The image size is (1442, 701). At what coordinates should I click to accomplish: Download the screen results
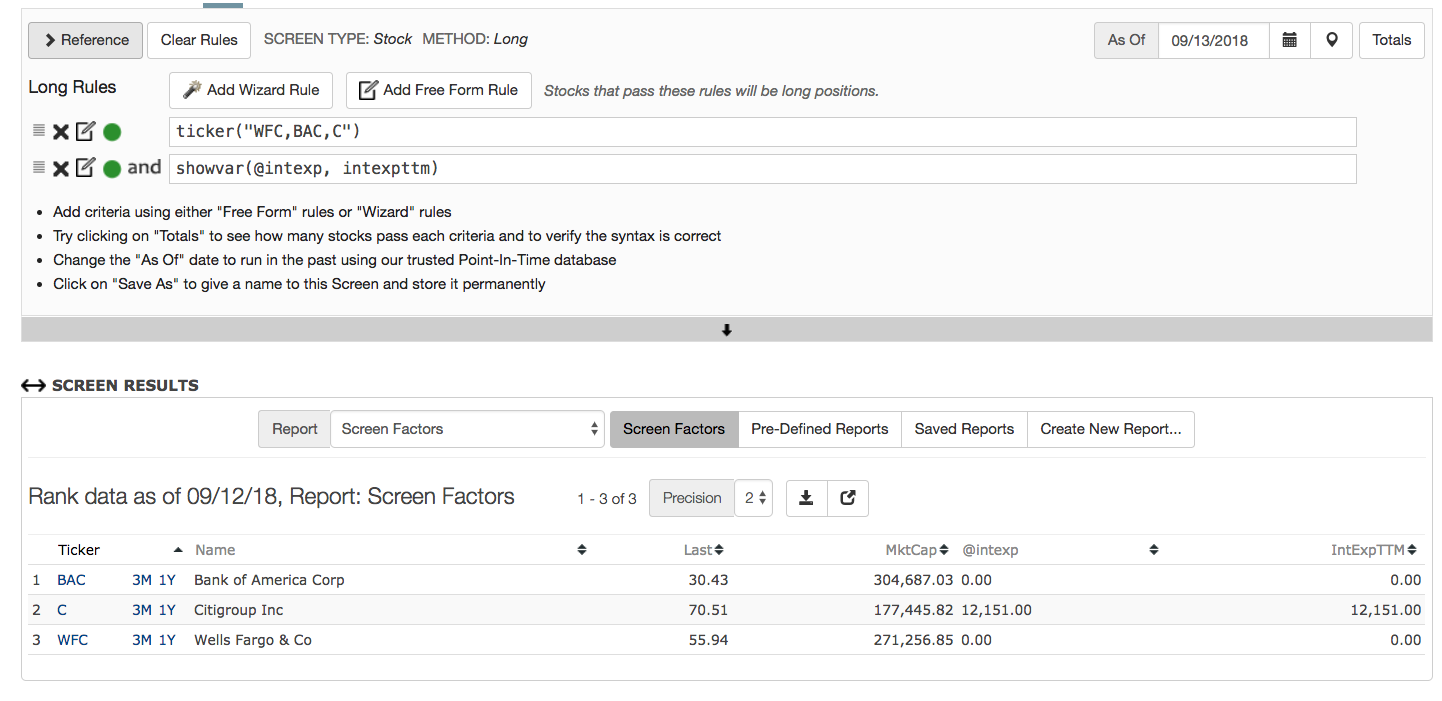point(807,498)
